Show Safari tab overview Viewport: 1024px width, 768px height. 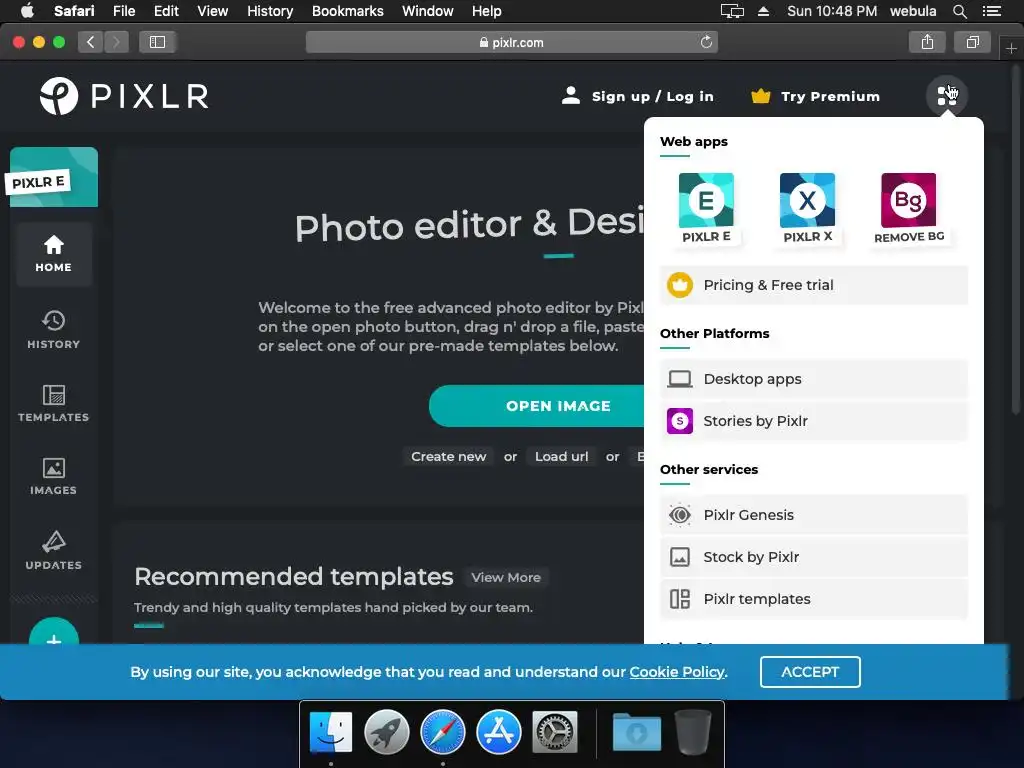pos(972,42)
